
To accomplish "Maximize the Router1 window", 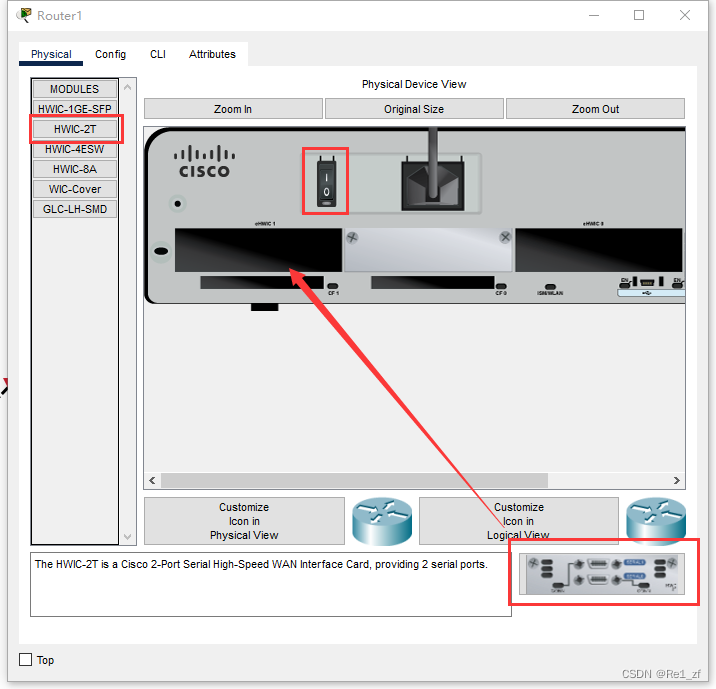I will click(x=639, y=16).
